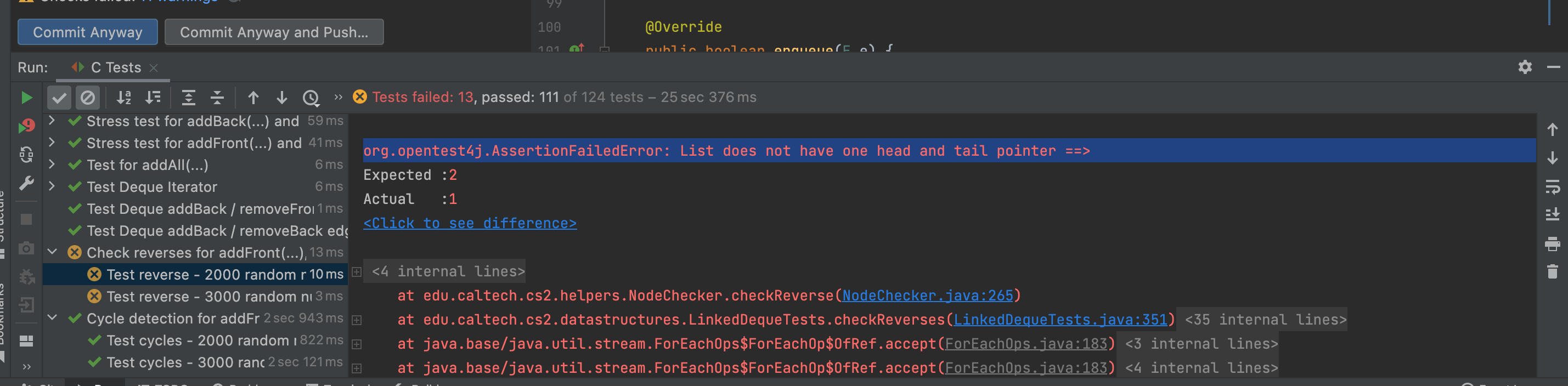Rerun failed tests
The image size is (1568, 386).
[x=26, y=126]
